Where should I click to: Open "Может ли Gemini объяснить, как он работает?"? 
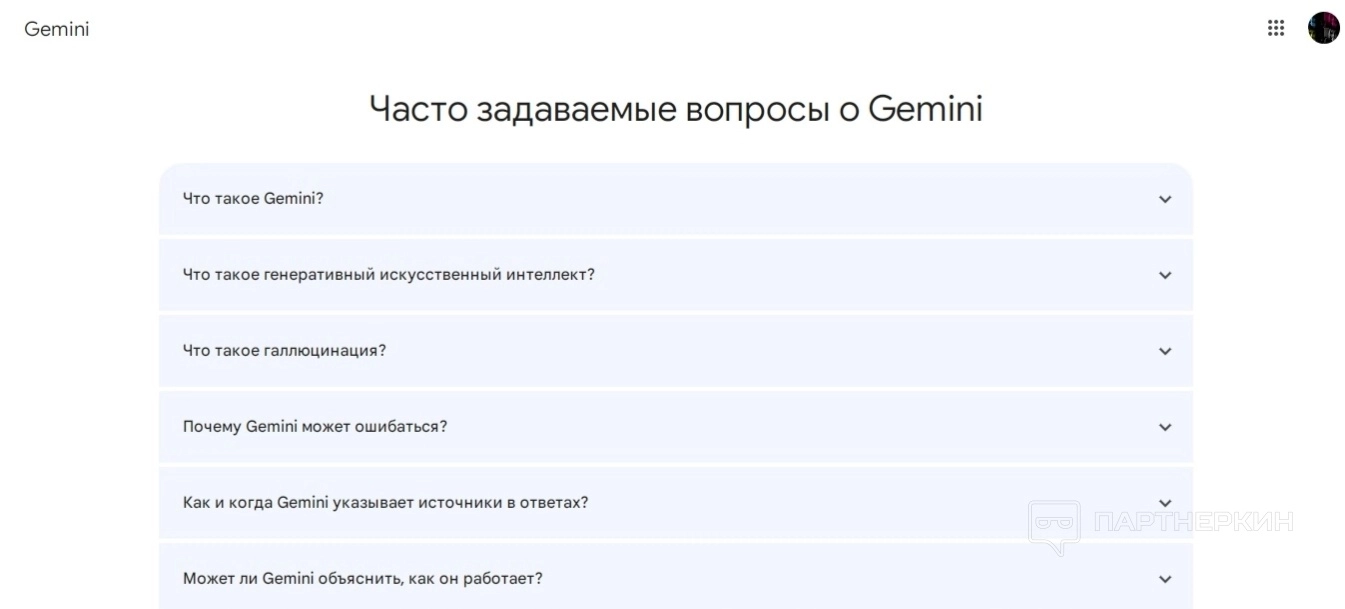[362, 578]
